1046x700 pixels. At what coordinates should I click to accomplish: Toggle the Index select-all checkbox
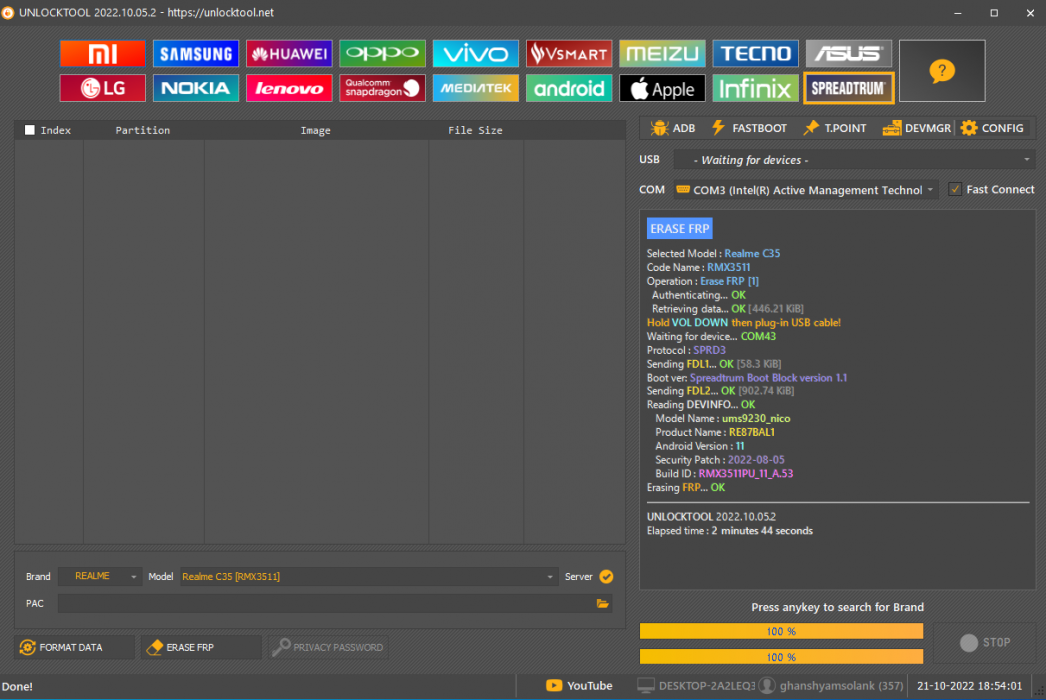(x=29, y=130)
